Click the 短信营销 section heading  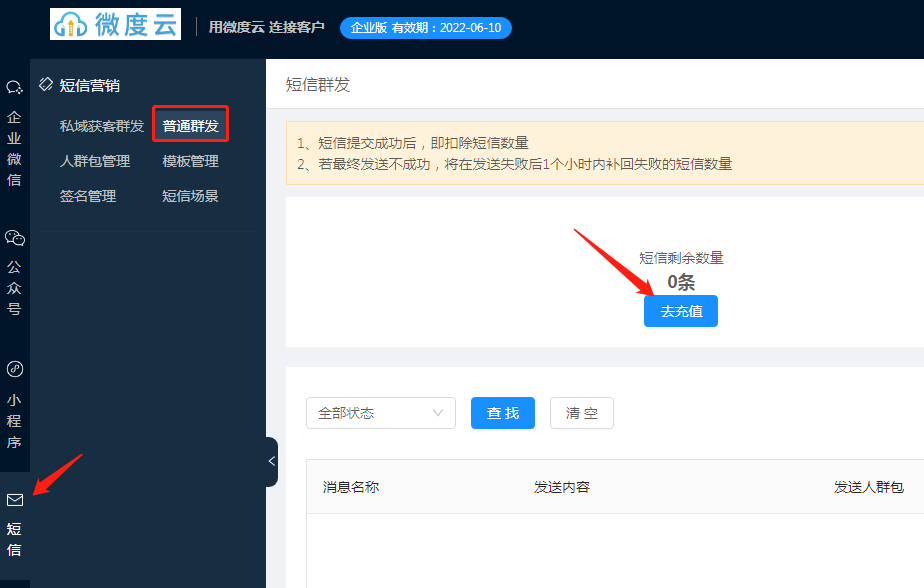point(90,85)
